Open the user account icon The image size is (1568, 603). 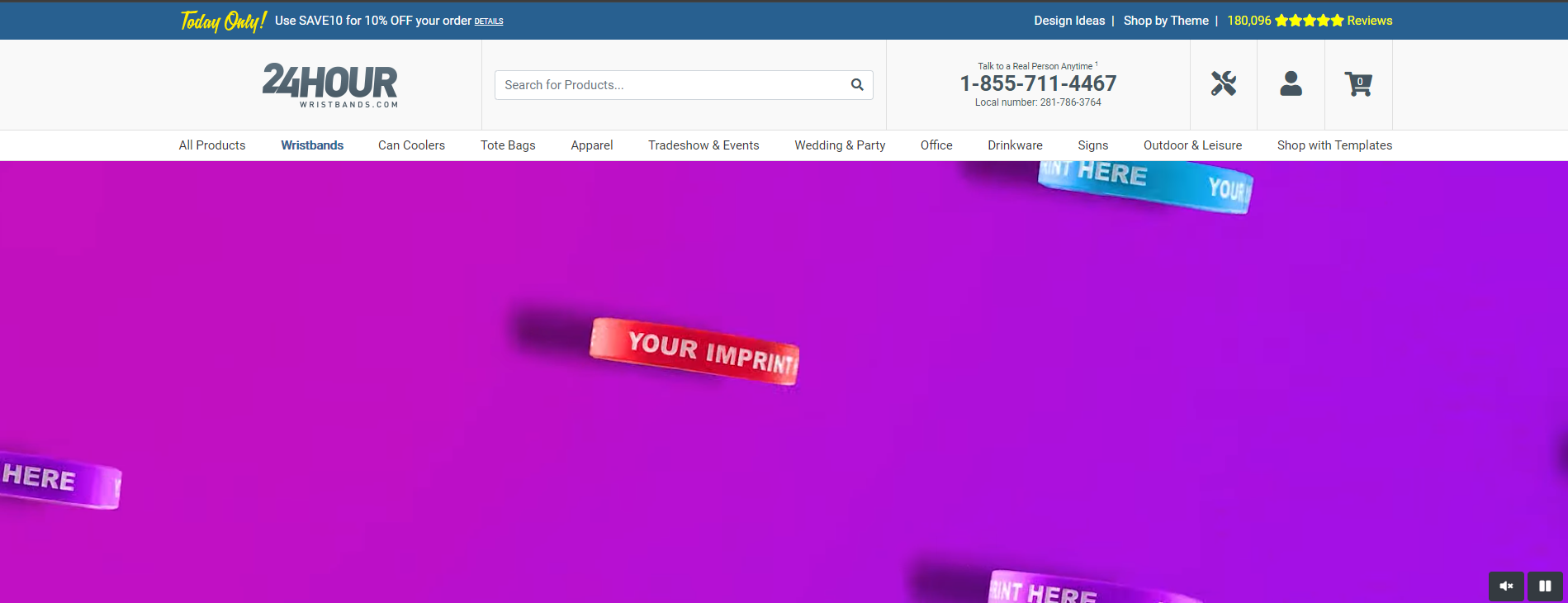1291,83
